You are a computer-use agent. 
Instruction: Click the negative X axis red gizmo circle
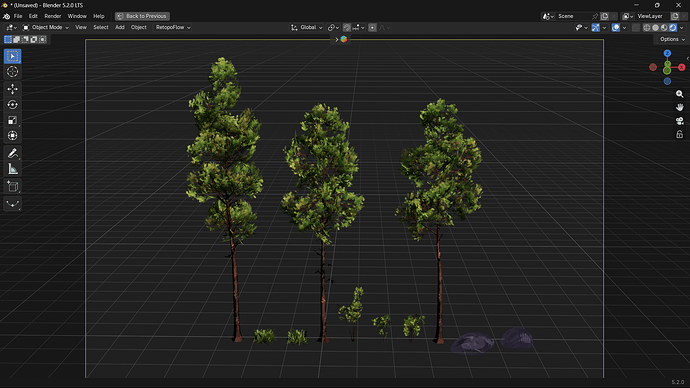click(x=653, y=67)
